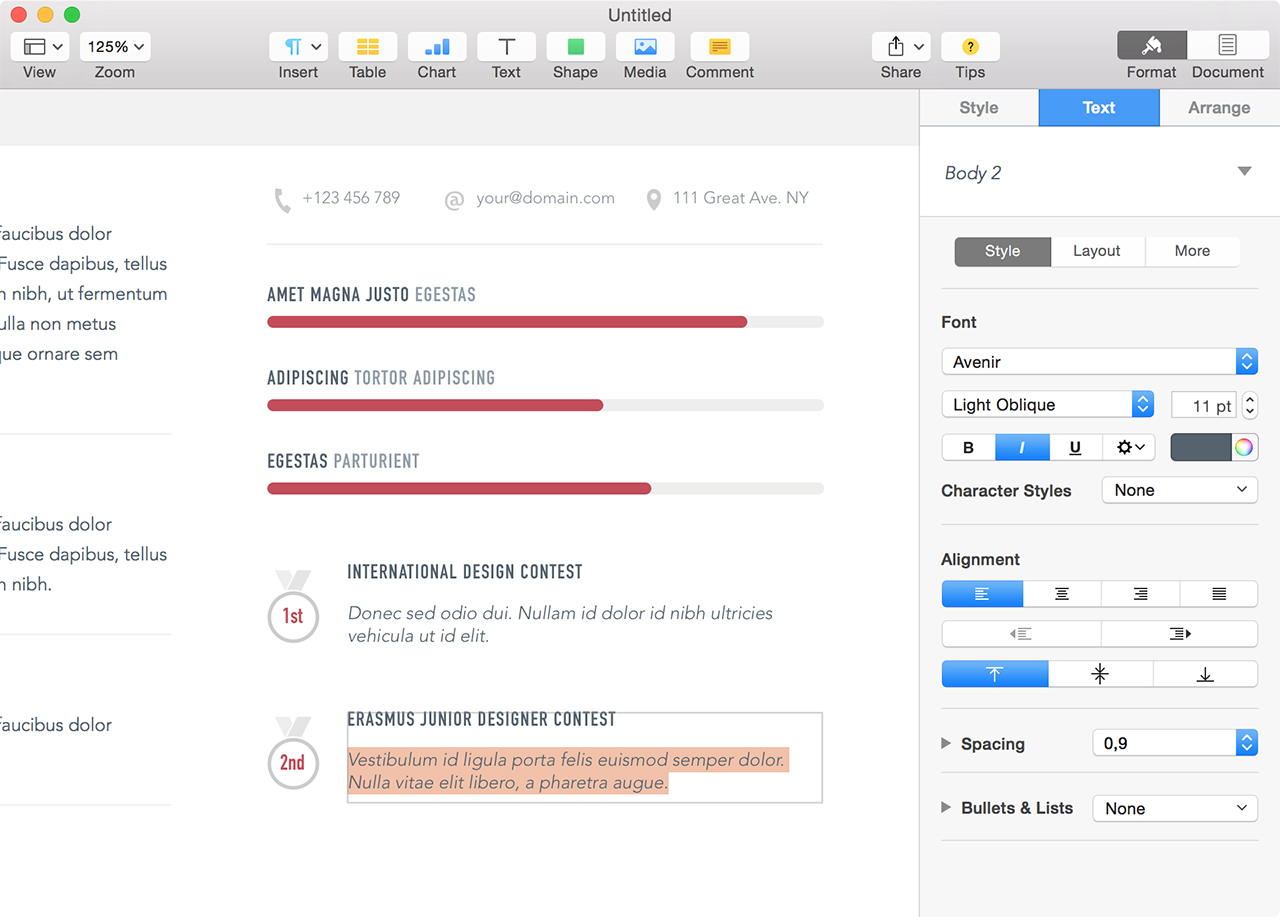The image size is (1280, 917).
Task: Expand the Spacing section
Action: click(x=946, y=744)
